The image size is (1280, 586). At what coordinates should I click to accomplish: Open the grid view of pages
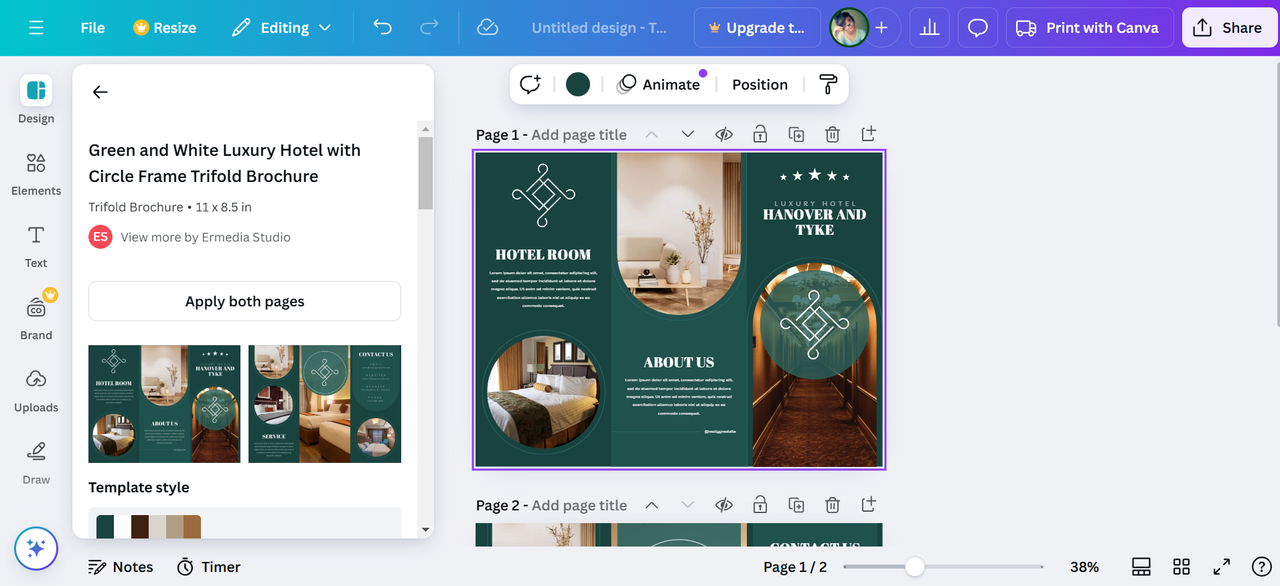[1181, 567]
